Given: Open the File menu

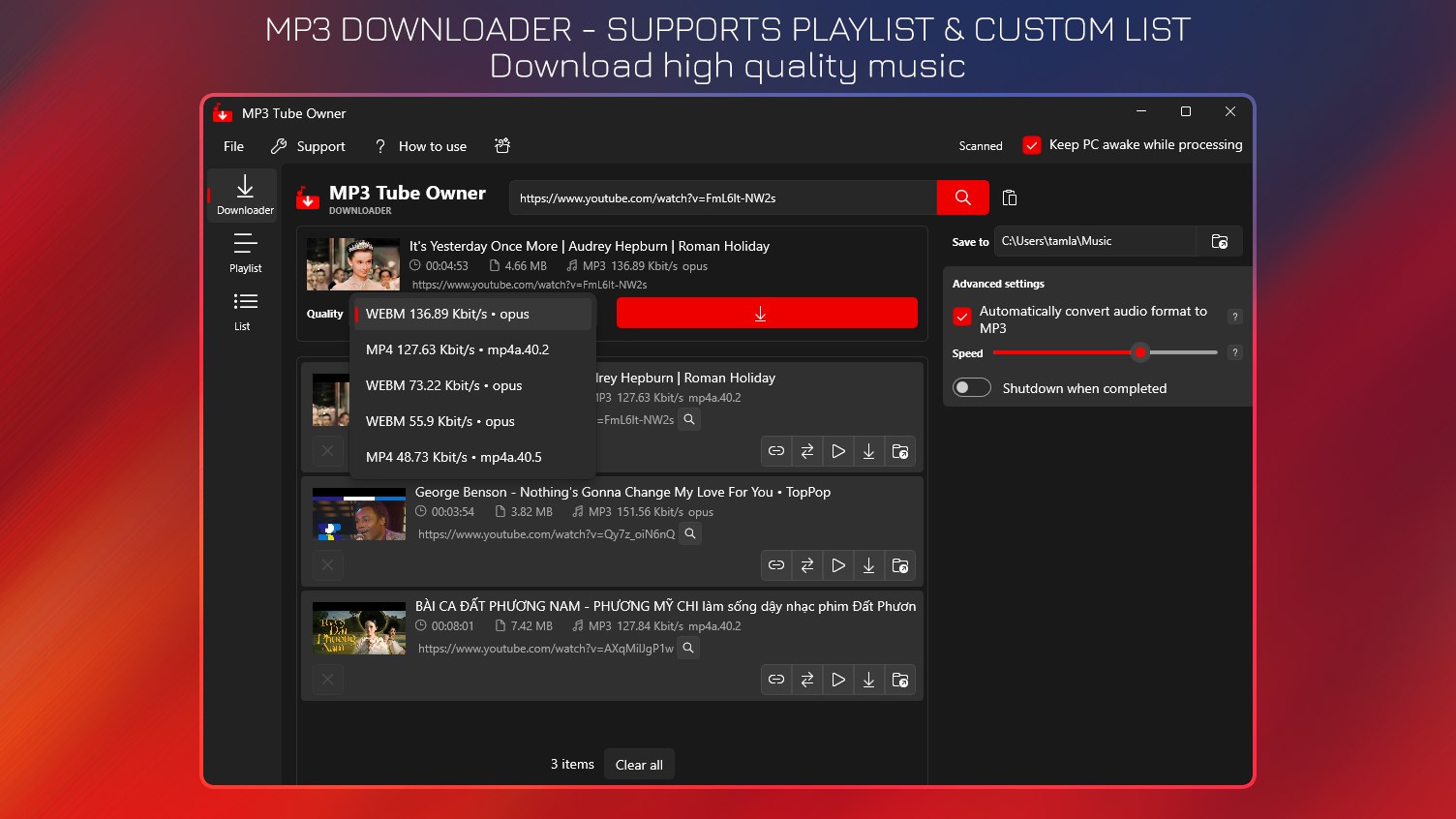Looking at the screenshot, I should click(x=232, y=146).
